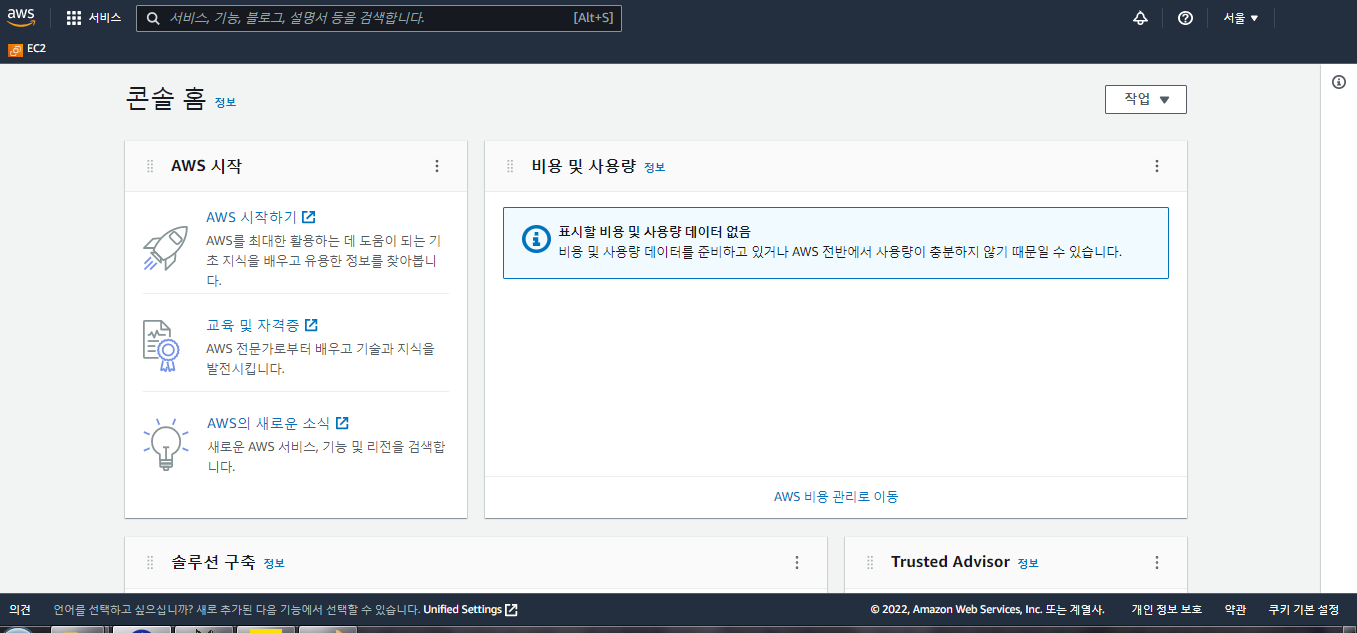Open 비용 및 사용량 widget options menu
The height and width of the screenshot is (633, 1357).
pyautogui.click(x=1157, y=167)
